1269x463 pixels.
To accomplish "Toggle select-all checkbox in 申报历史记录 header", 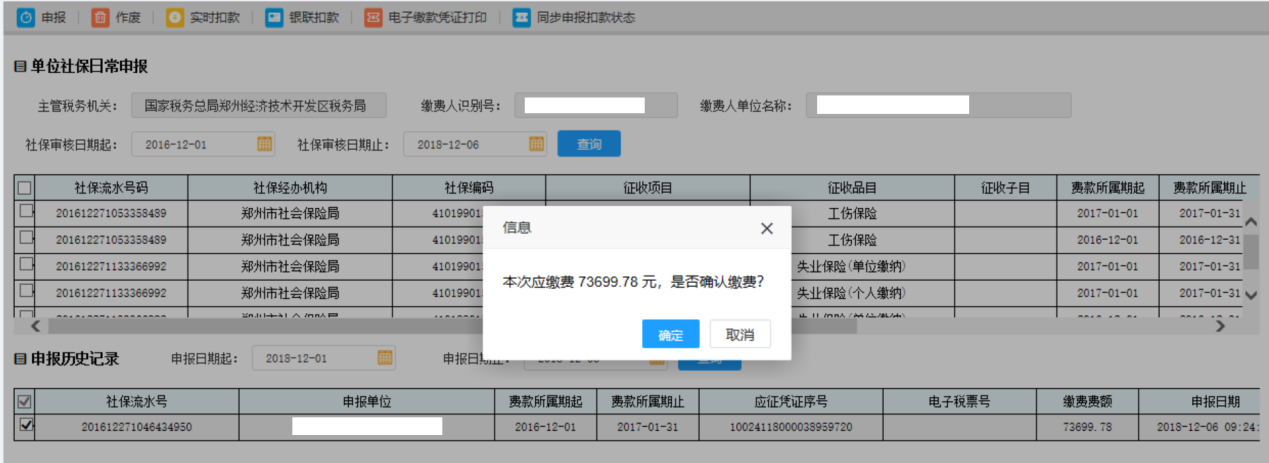I will [26, 401].
